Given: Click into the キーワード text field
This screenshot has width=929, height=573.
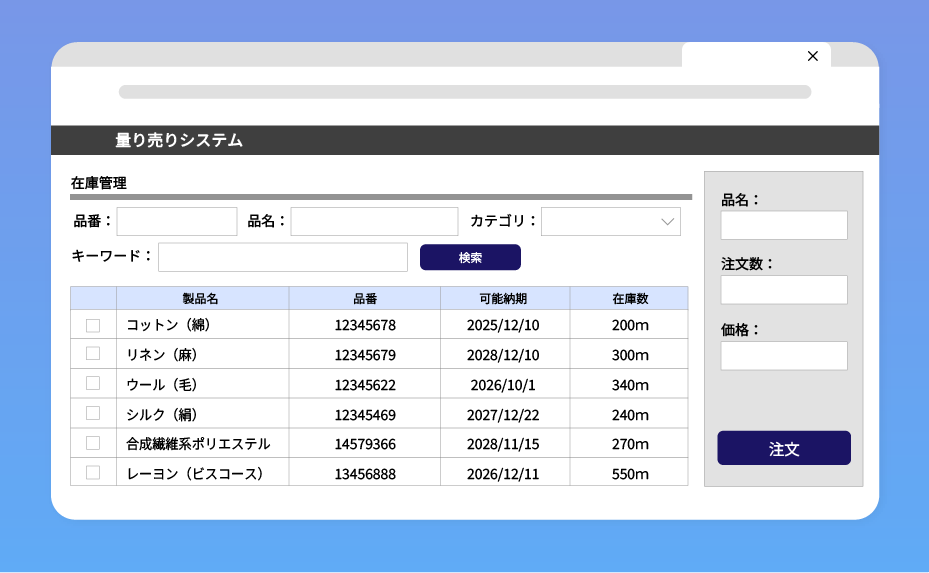Looking at the screenshot, I should tap(283, 257).
